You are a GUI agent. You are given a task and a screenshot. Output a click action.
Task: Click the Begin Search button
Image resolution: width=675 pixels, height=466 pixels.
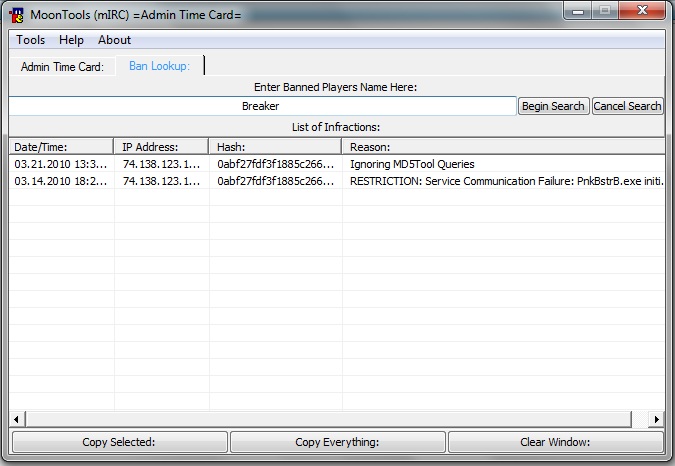(x=553, y=106)
